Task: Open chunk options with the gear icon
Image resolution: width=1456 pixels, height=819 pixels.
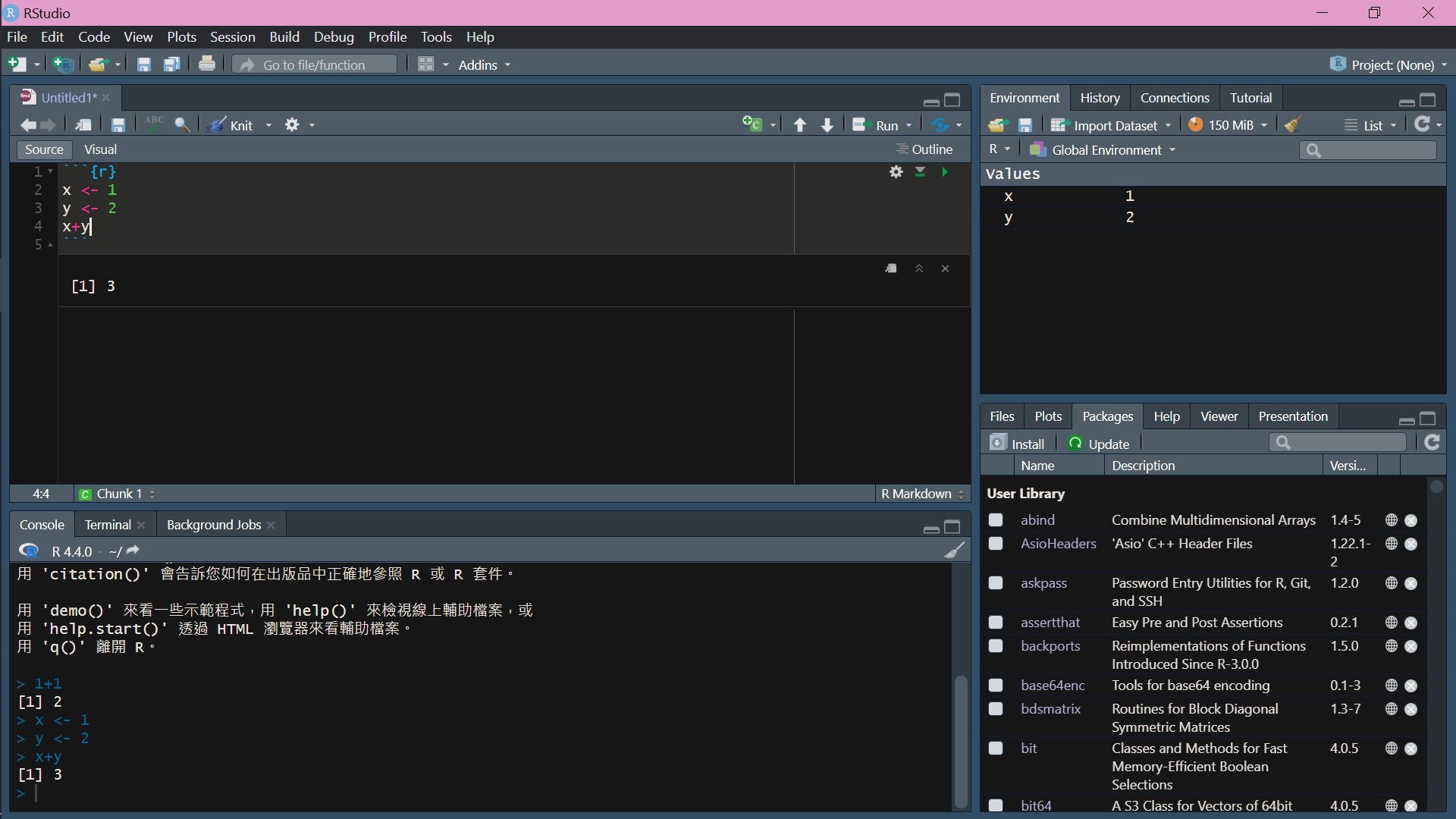Action: tap(896, 172)
